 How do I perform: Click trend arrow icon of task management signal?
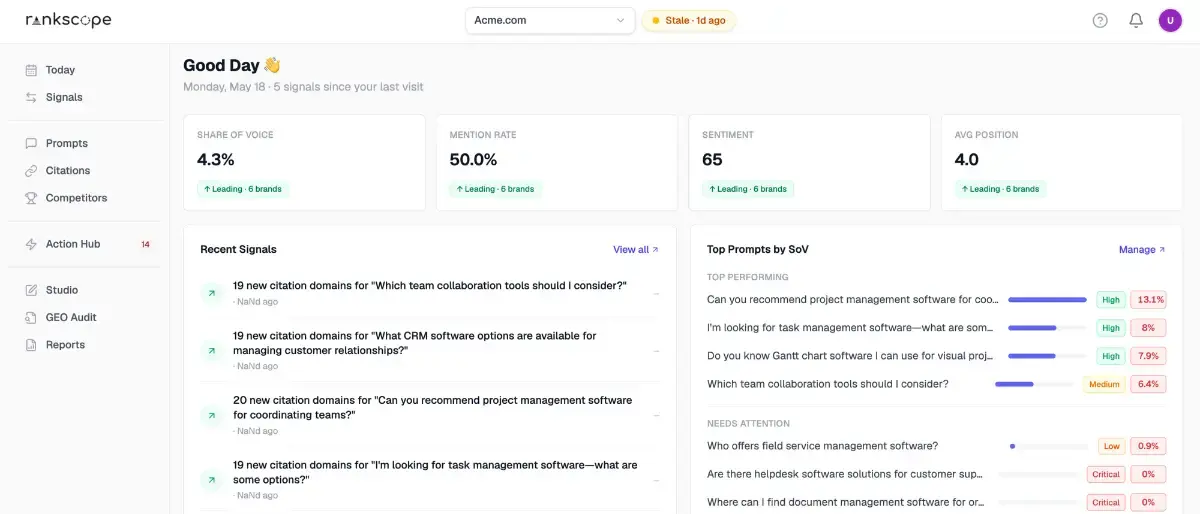pyautogui.click(x=211, y=480)
